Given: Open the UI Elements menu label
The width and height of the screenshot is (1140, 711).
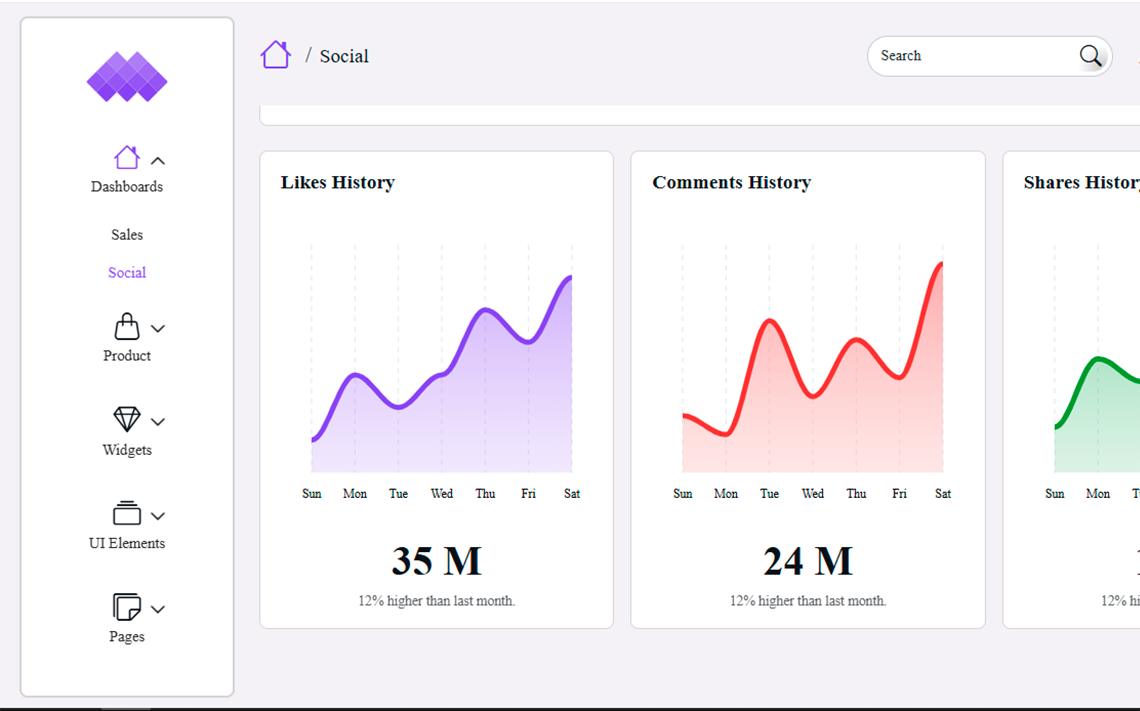Looking at the screenshot, I should [127, 543].
